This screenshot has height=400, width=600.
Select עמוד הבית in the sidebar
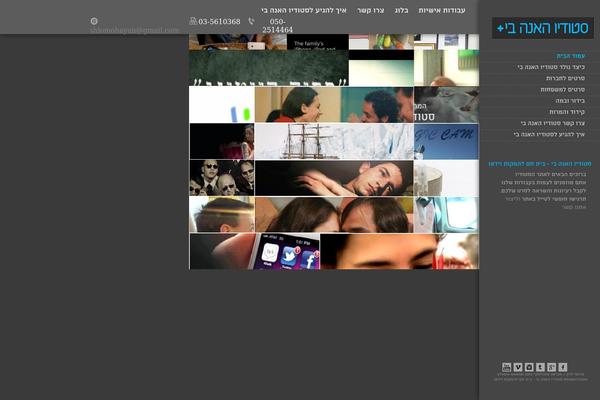tap(571, 56)
